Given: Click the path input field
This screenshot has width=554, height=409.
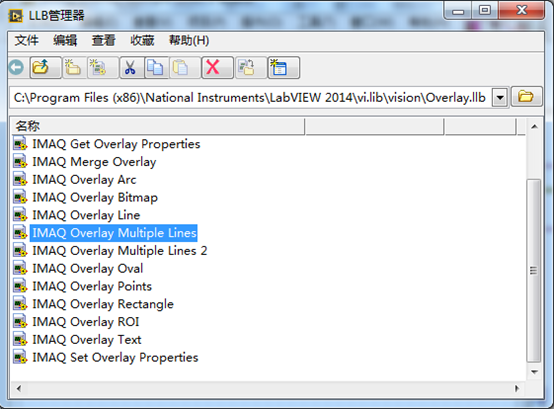Looking at the screenshot, I should click(249, 97).
